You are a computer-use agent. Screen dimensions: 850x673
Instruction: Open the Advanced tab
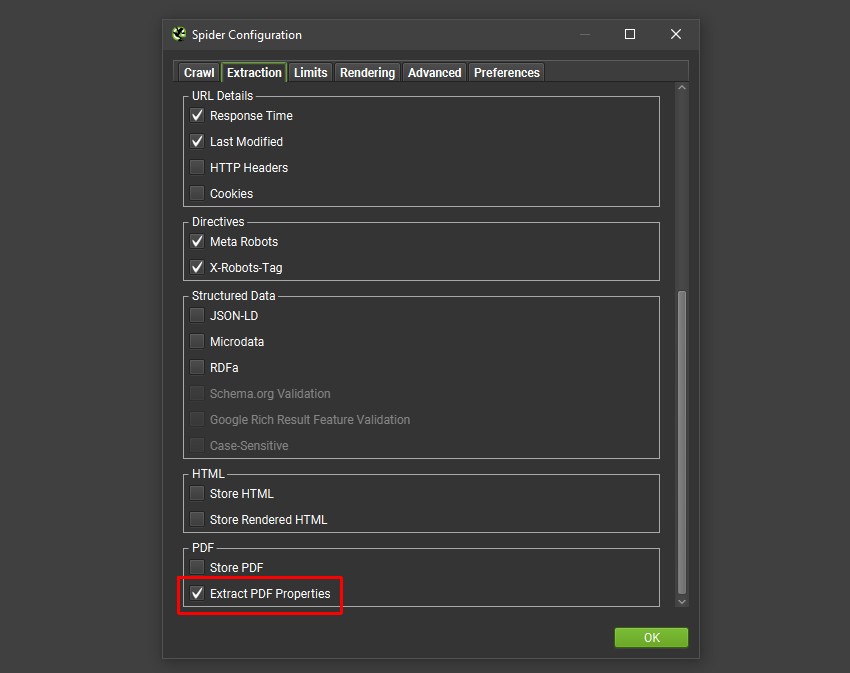tap(434, 73)
